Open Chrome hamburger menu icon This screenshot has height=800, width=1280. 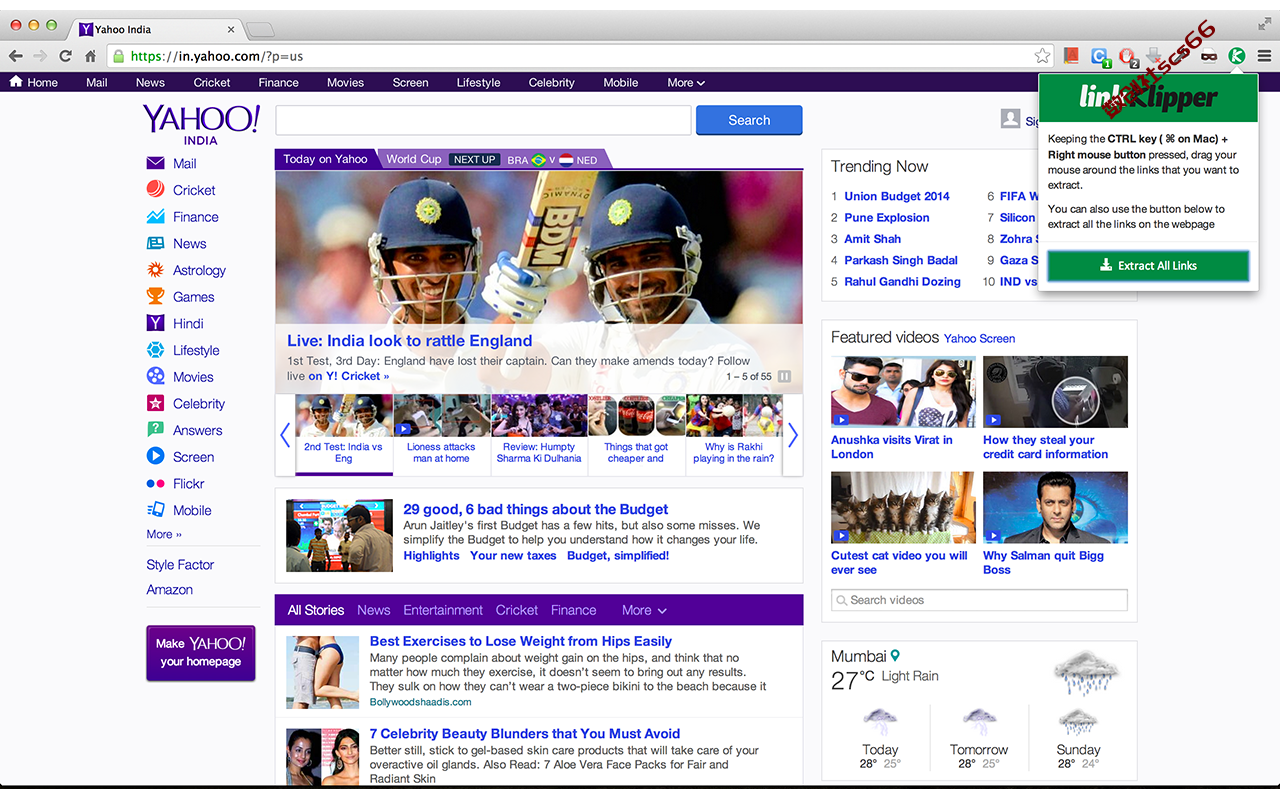[x=1264, y=56]
